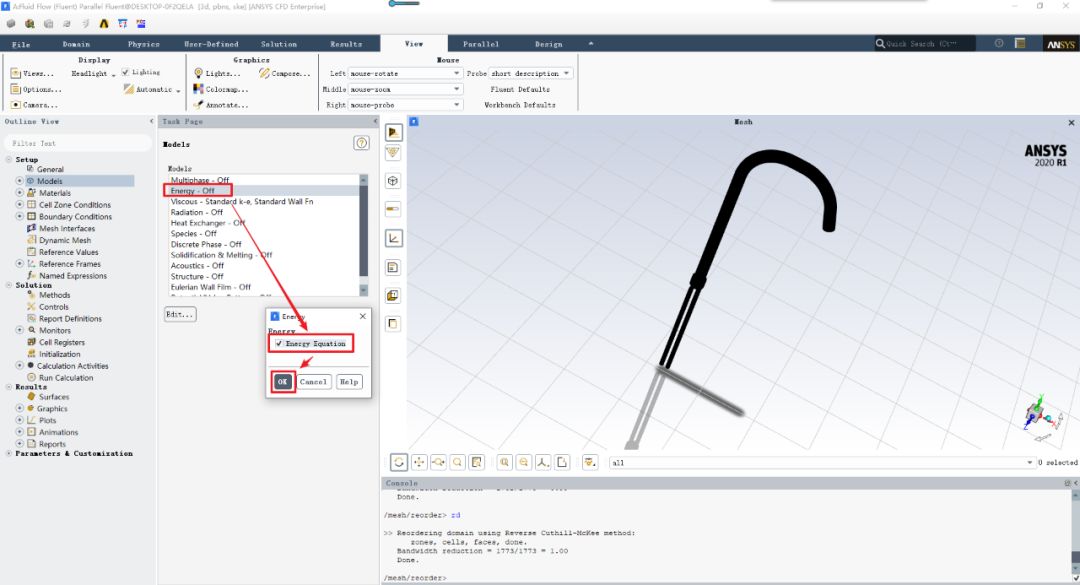Image resolution: width=1080 pixels, height=585 pixels.
Task: Click Fluent Defaults
Action: pos(520,90)
